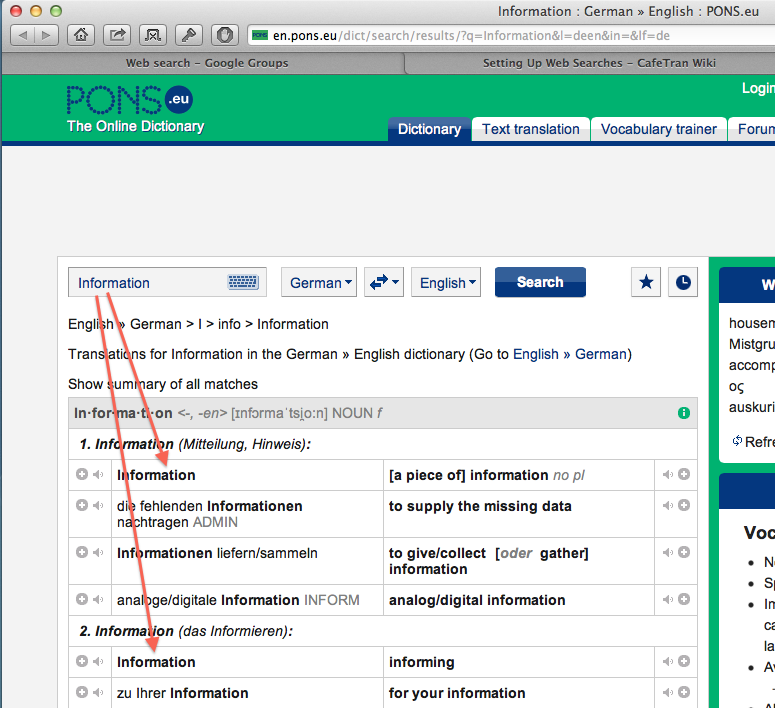Play German audio for first 'Information' entry
The height and width of the screenshot is (708, 775).
[x=97, y=475]
